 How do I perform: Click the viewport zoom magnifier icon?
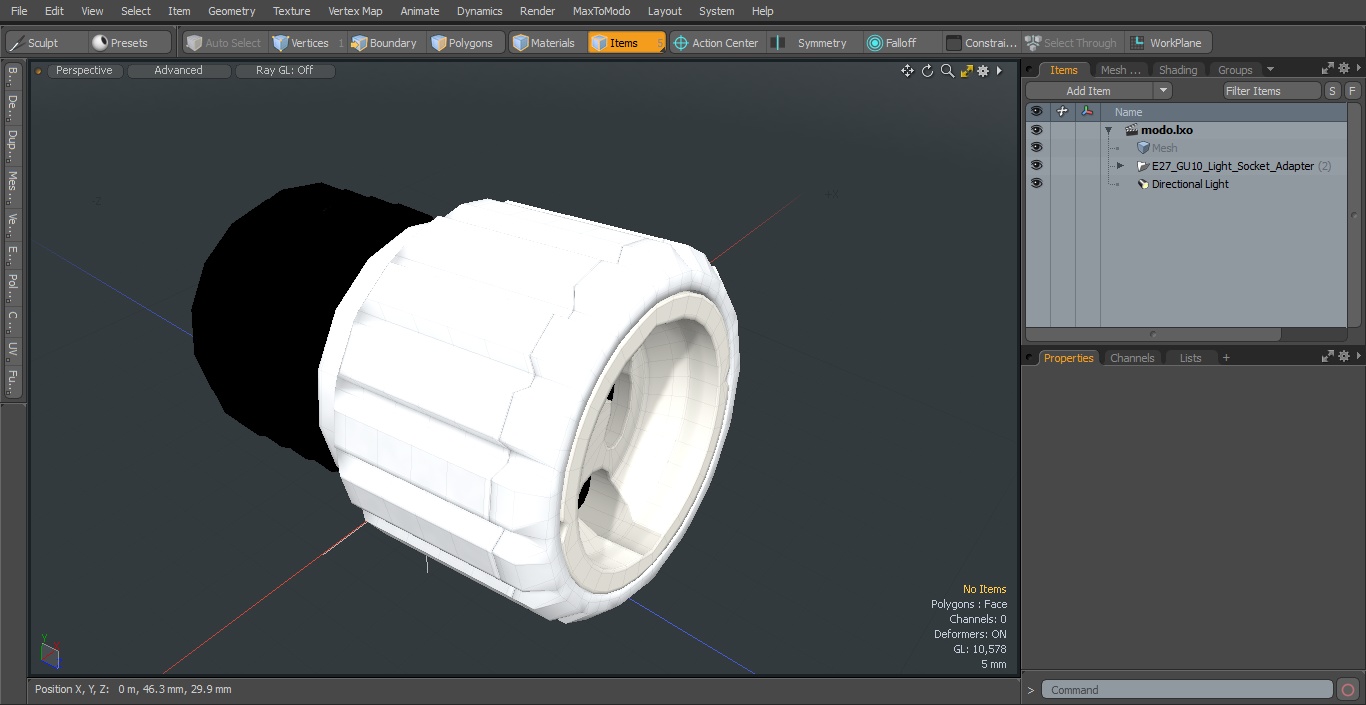[x=947, y=71]
